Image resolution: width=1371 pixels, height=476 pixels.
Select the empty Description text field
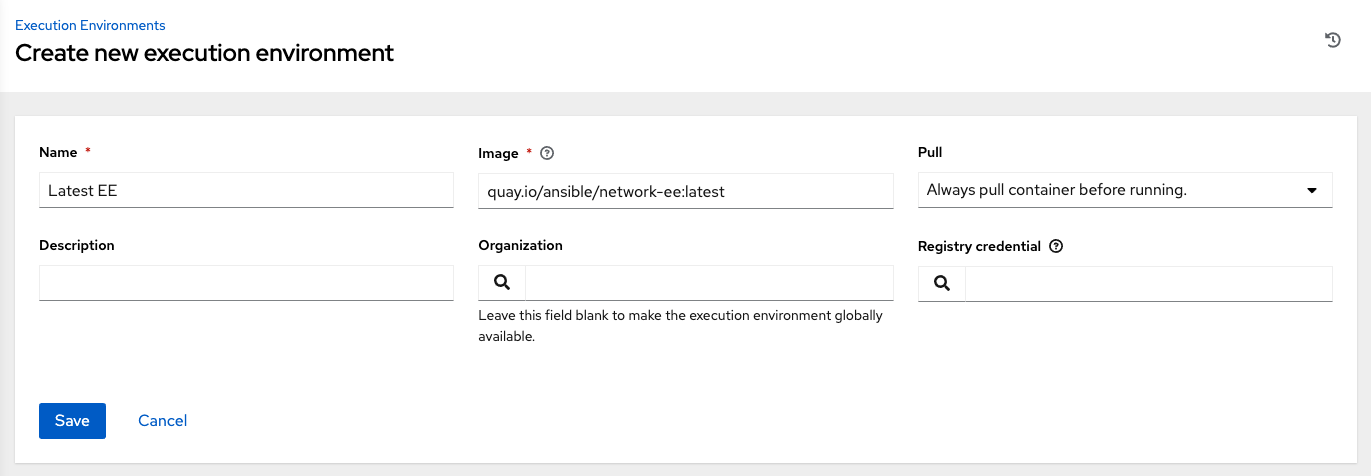point(246,283)
